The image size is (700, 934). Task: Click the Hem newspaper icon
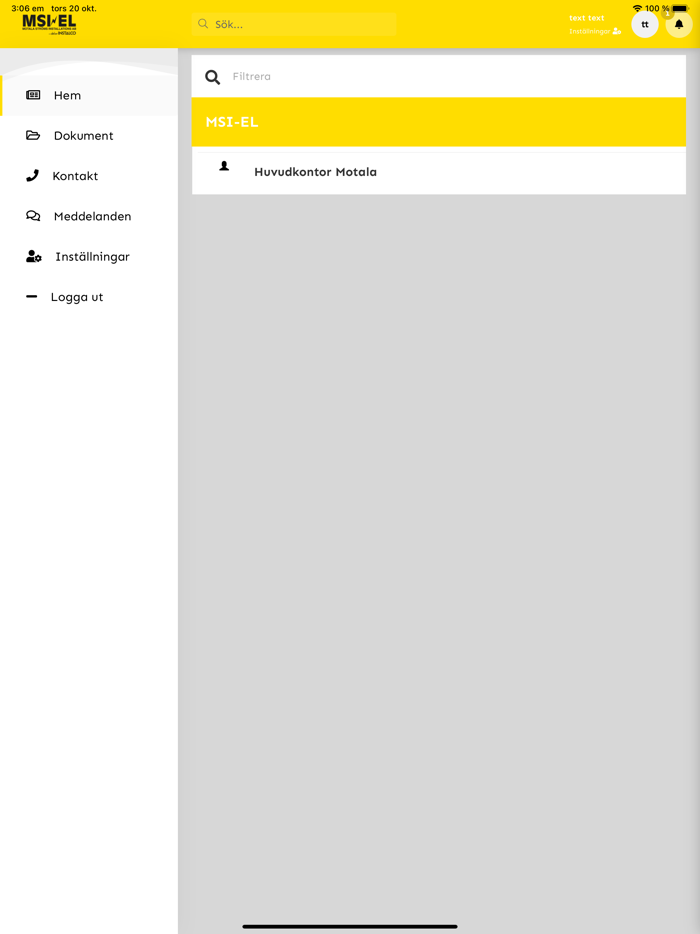coord(33,95)
